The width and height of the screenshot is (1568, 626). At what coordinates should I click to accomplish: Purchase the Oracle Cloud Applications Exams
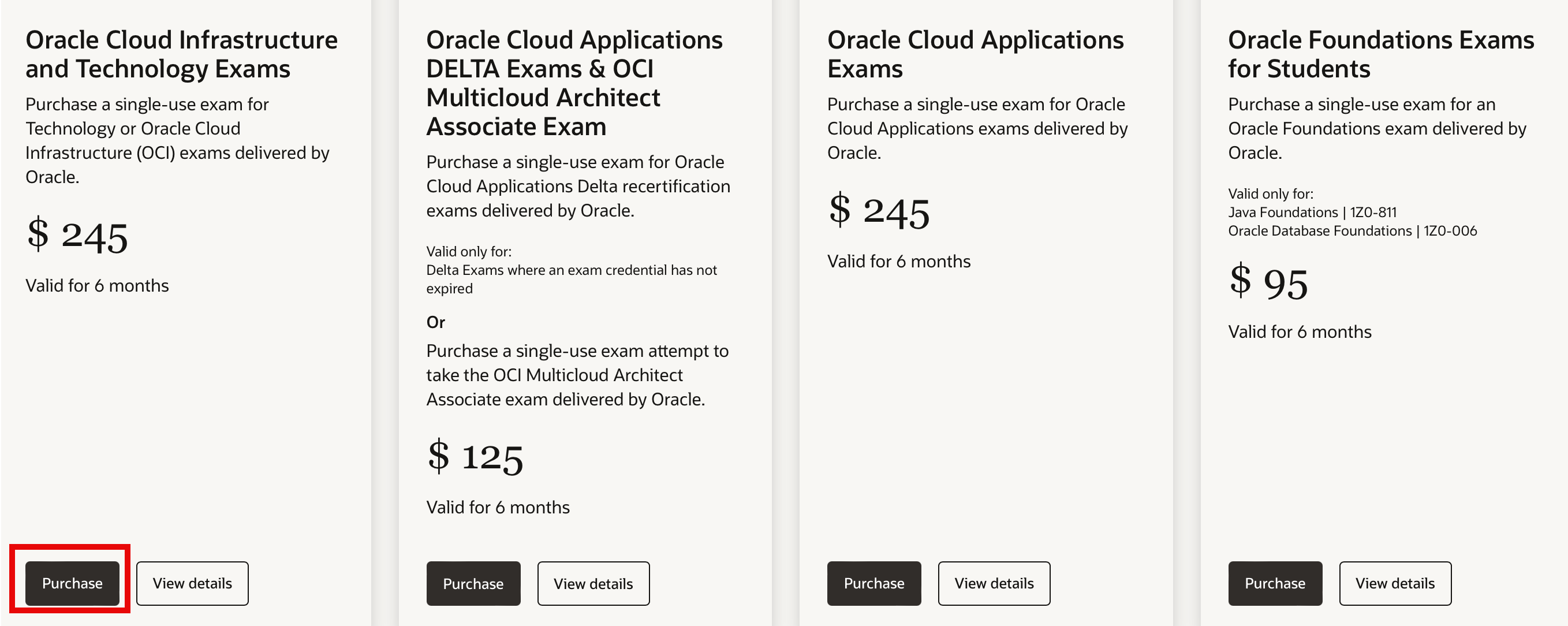(x=873, y=583)
